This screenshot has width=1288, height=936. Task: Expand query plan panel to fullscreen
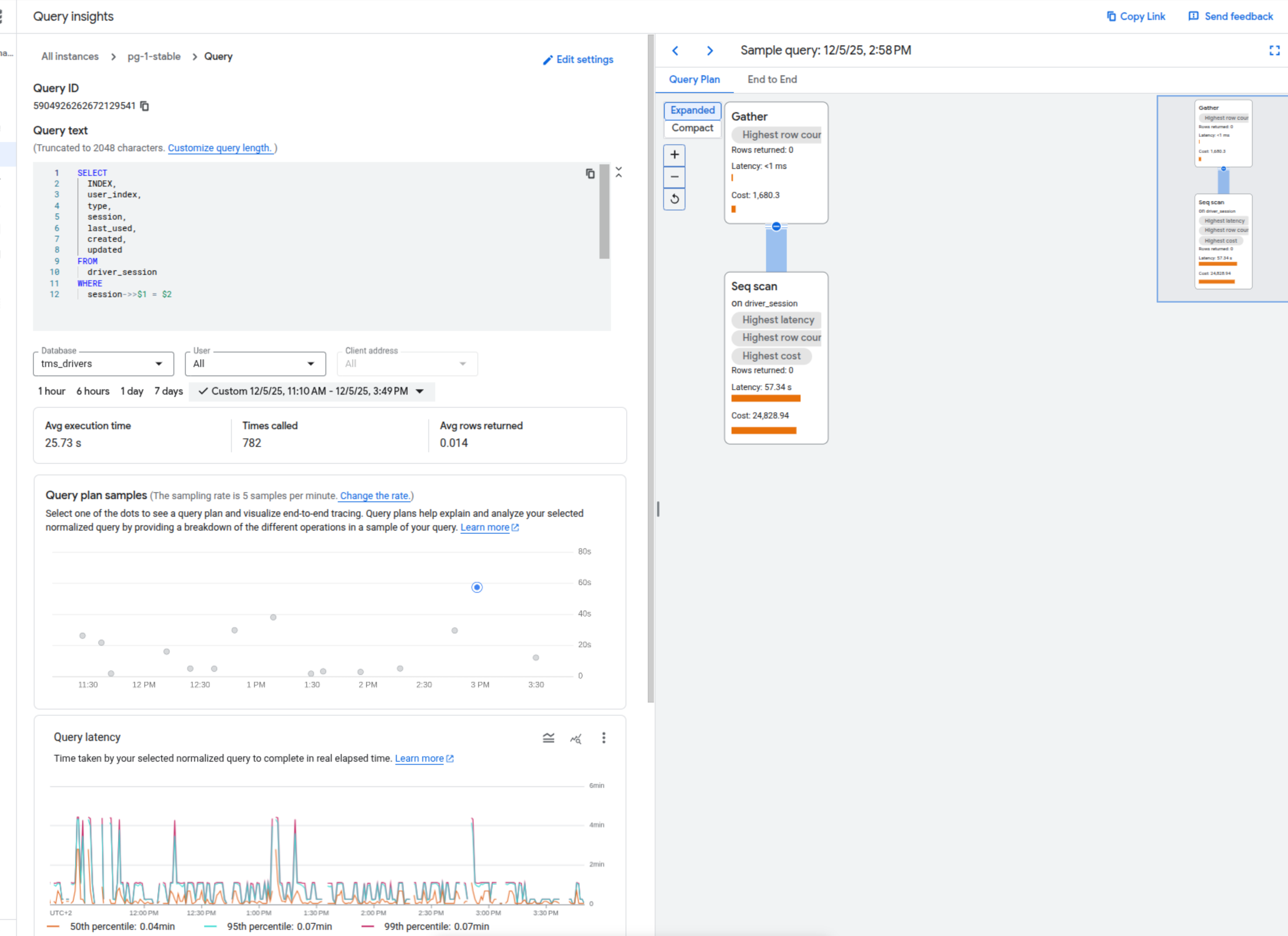coord(1274,51)
